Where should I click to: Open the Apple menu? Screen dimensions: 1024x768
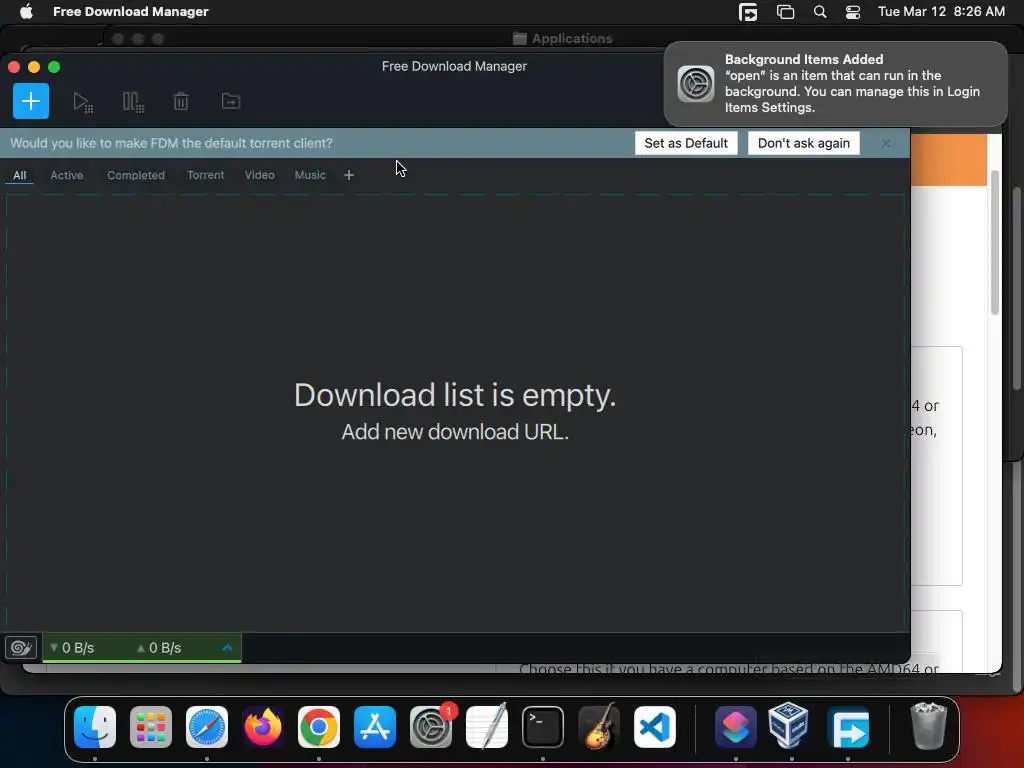26,12
